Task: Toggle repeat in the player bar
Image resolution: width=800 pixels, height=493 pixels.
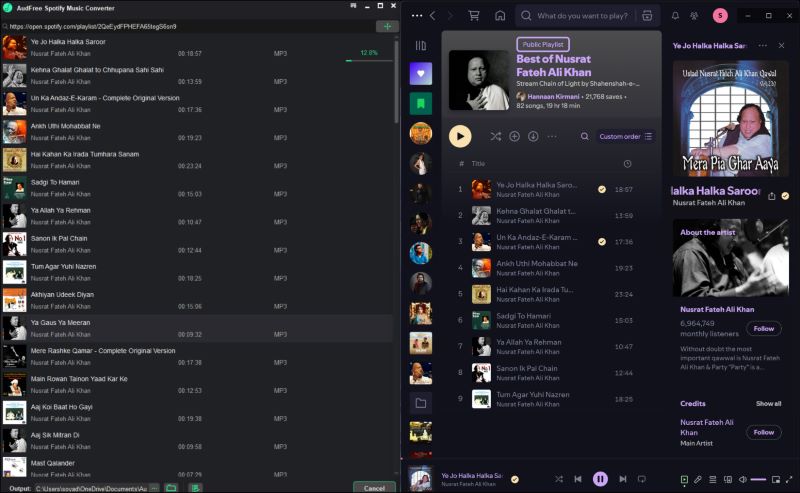Action: pos(641,479)
